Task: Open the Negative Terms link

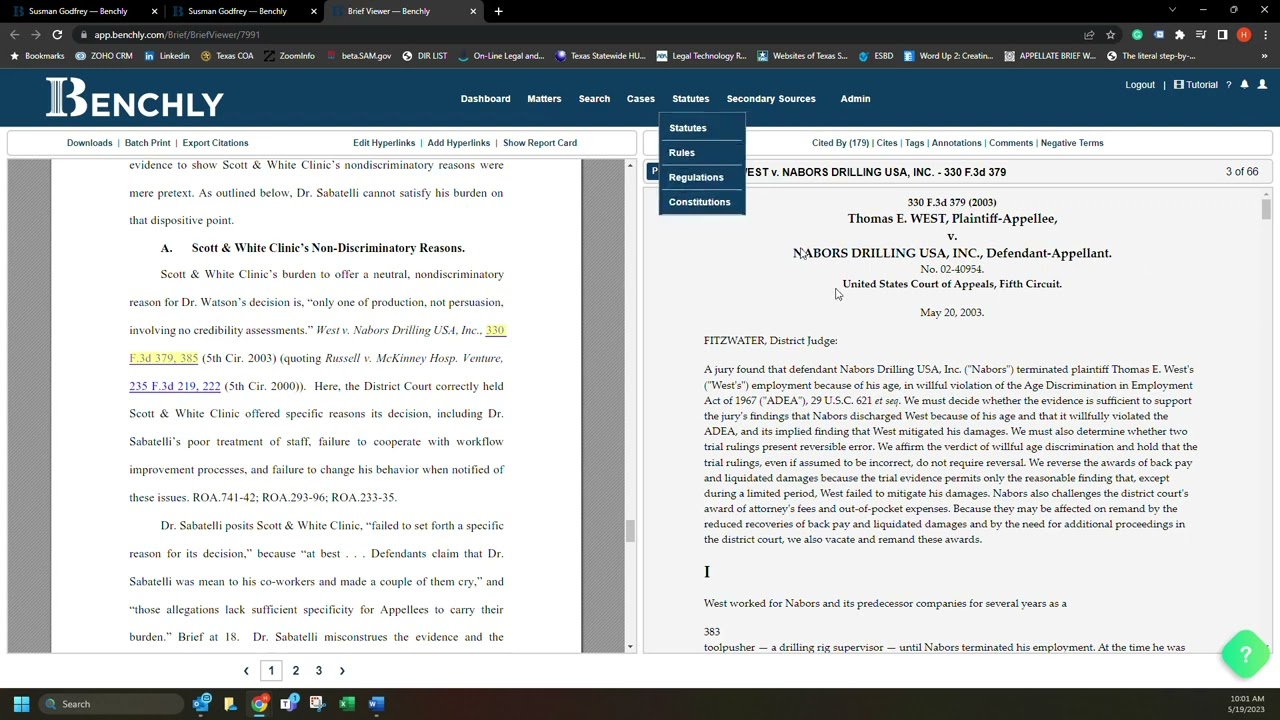Action: point(1072,143)
